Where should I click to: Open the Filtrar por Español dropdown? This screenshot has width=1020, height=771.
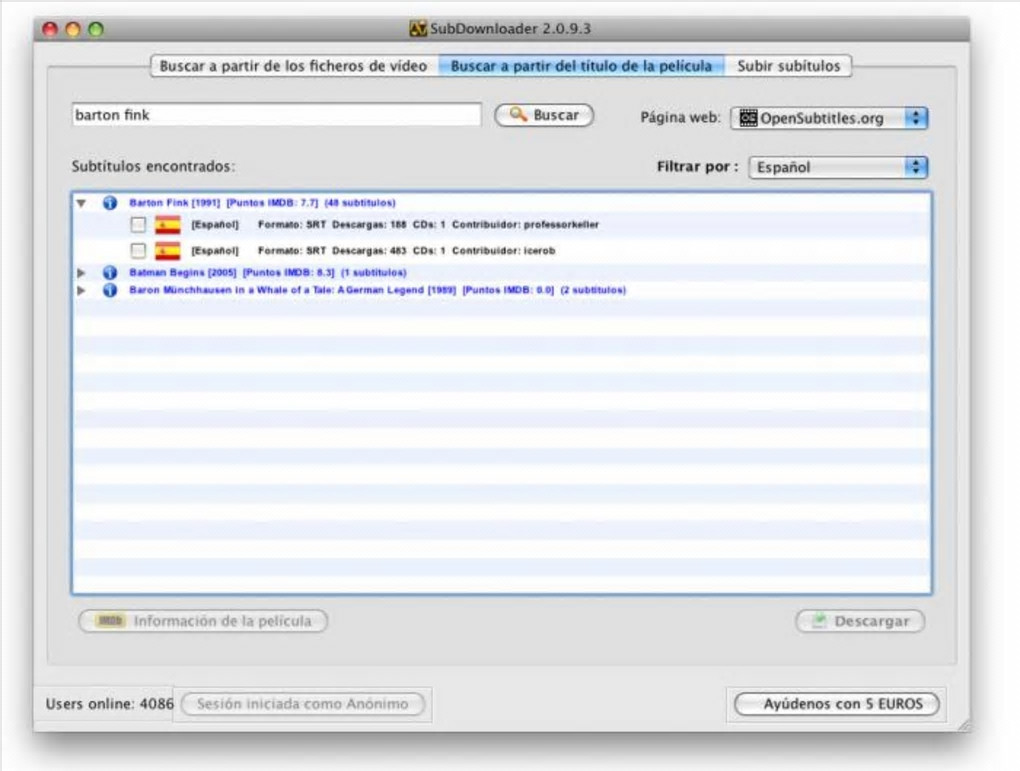839,167
